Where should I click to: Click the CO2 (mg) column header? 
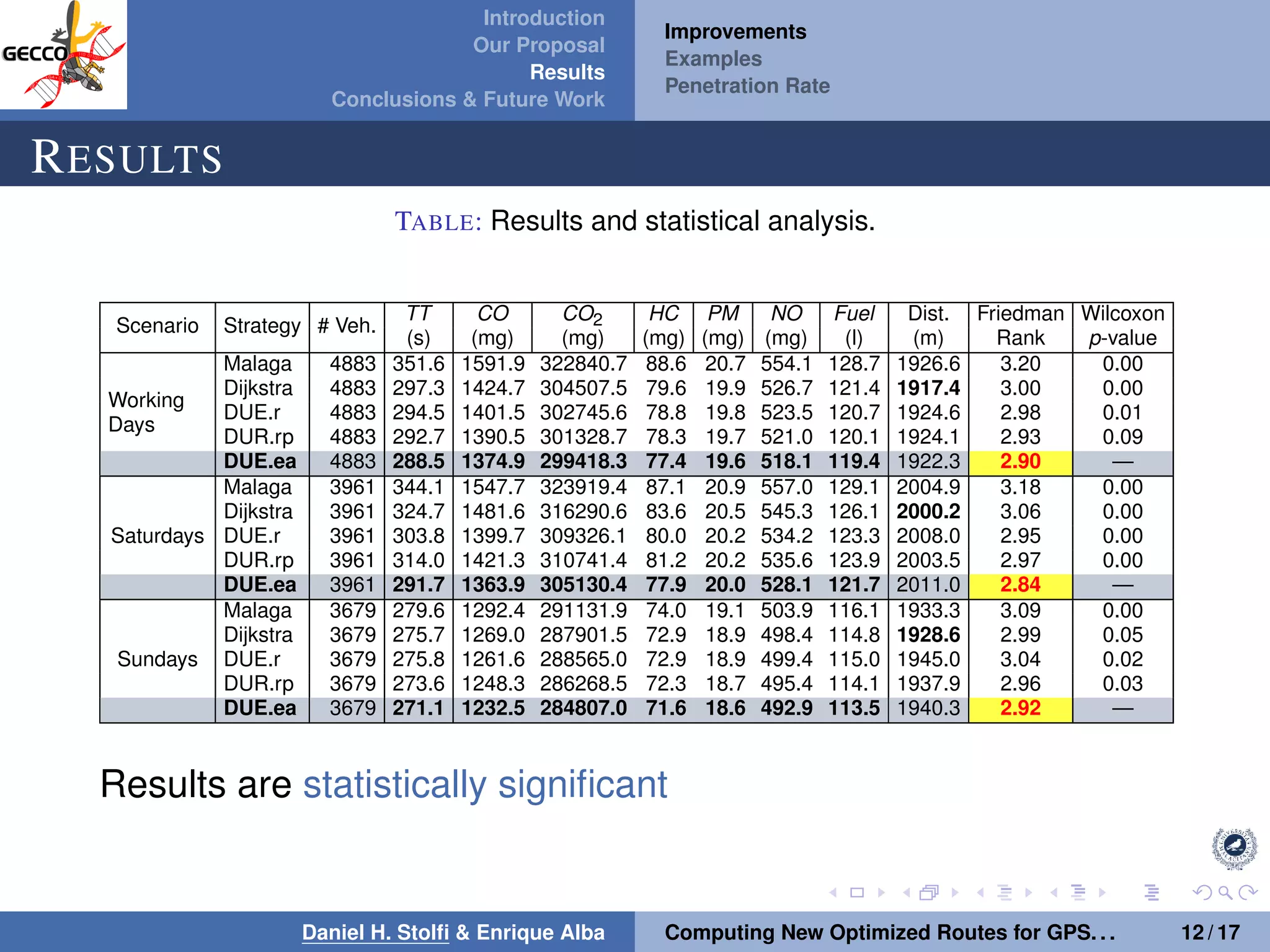click(x=582, y=325)
